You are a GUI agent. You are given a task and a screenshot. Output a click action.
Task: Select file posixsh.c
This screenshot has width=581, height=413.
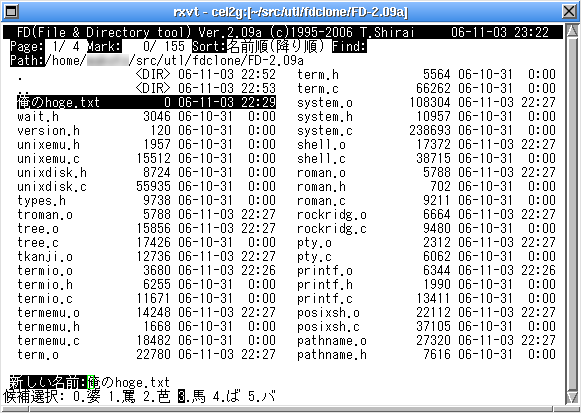(328, 327)
